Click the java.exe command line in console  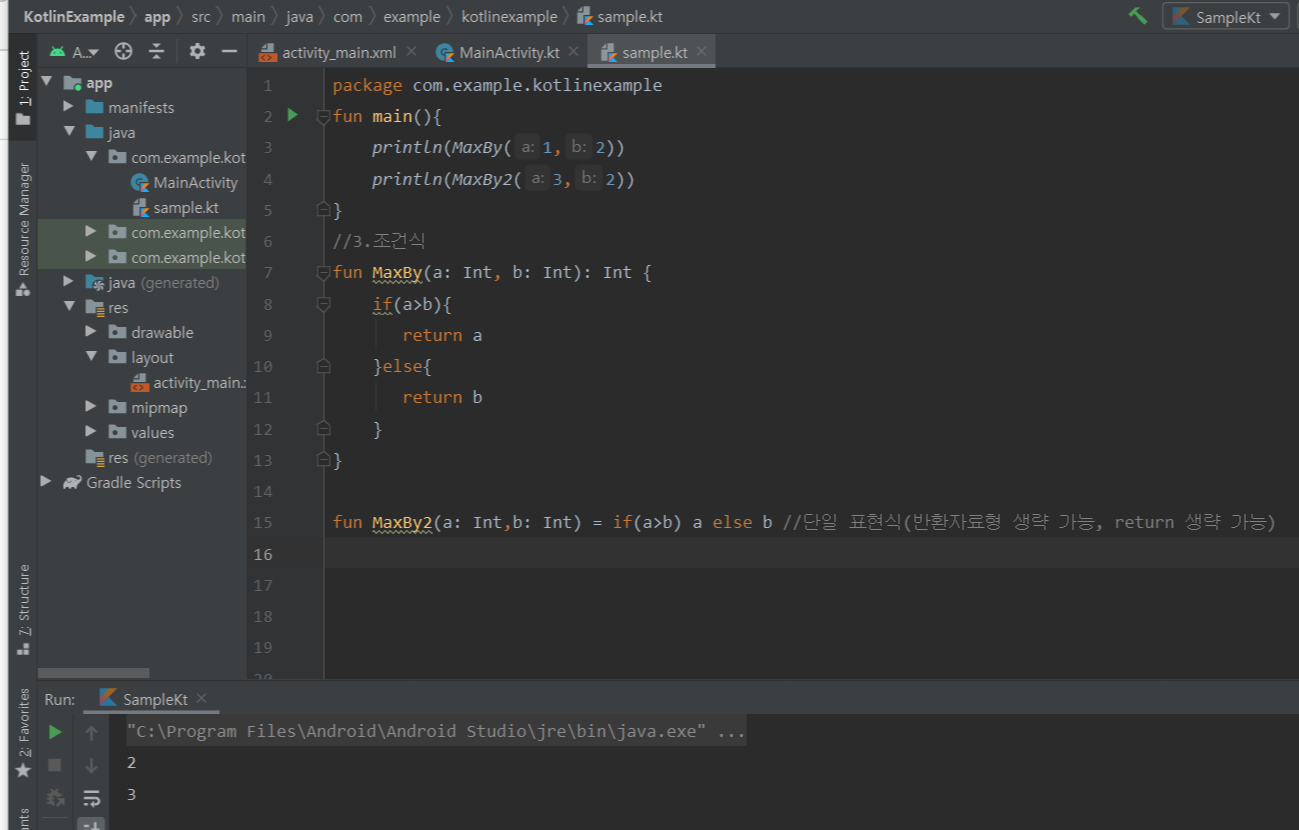pos(436,731)
